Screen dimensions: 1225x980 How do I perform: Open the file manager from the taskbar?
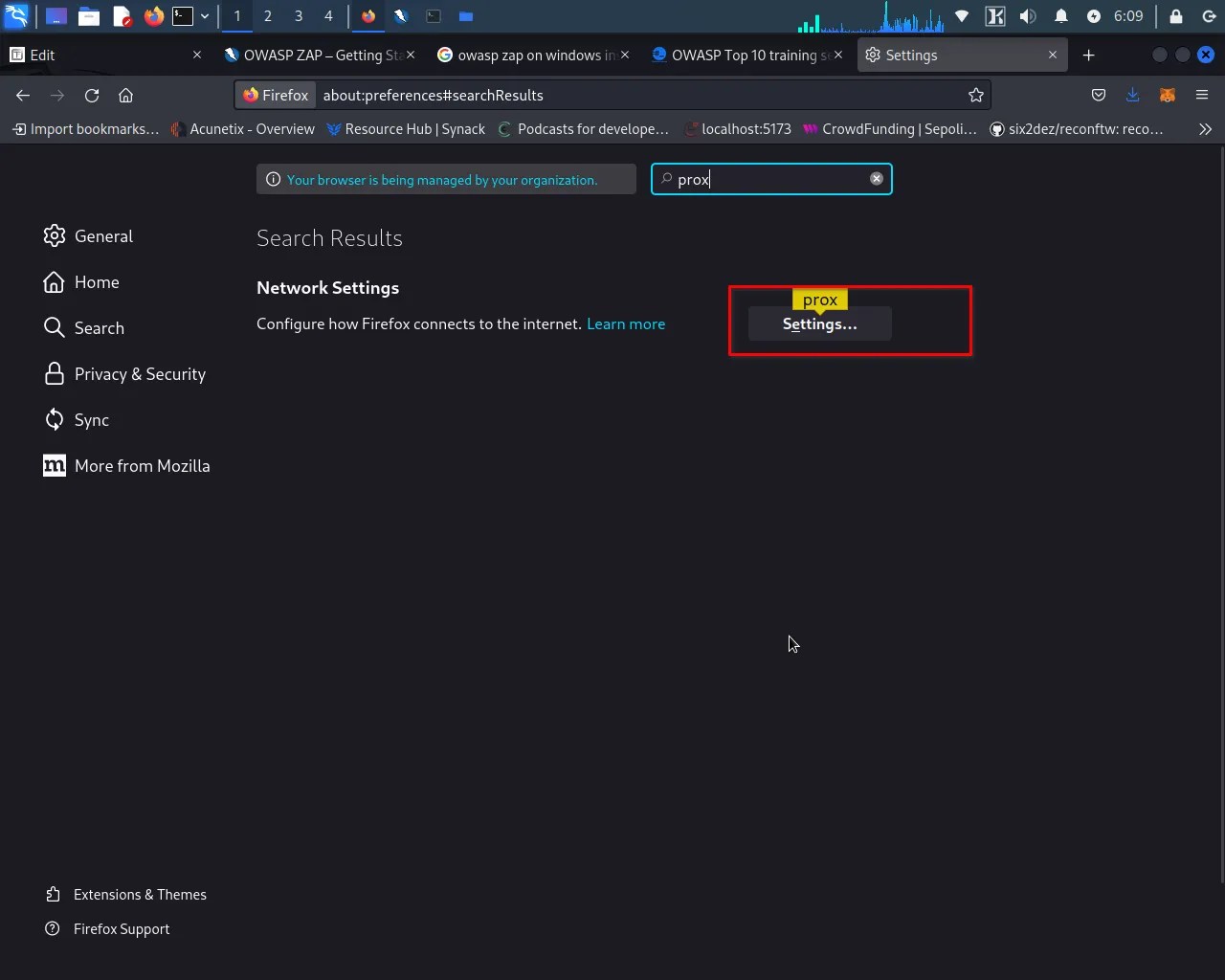90,15
